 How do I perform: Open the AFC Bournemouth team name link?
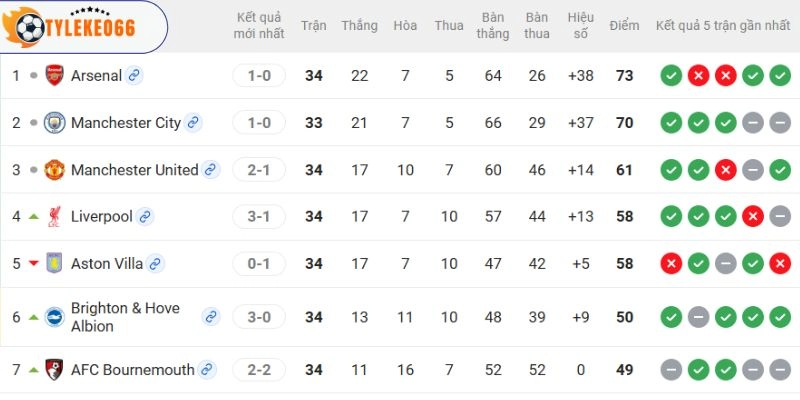[x=133, y=369]
